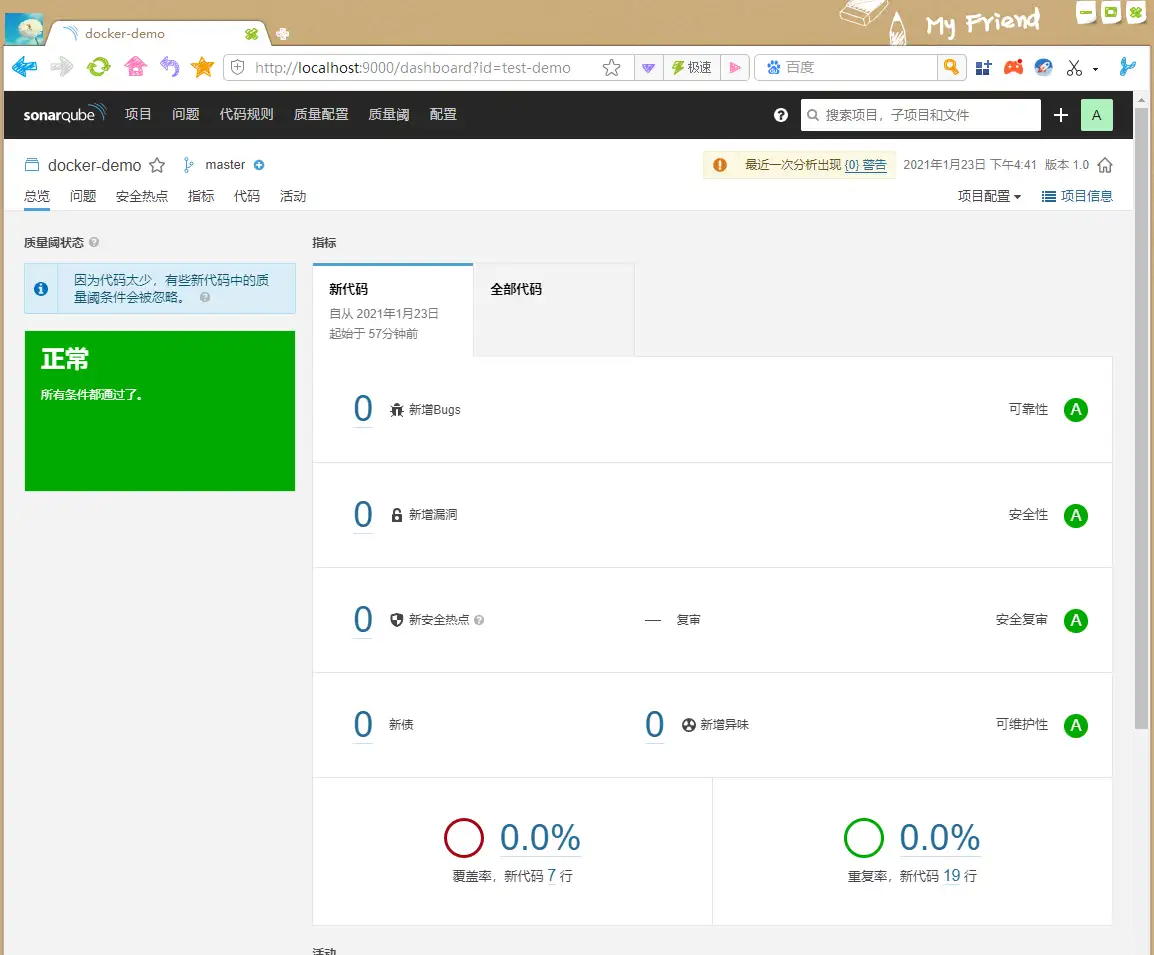Click the browser home icon
The image size is (1154, 955).
(x=135, y=67)
